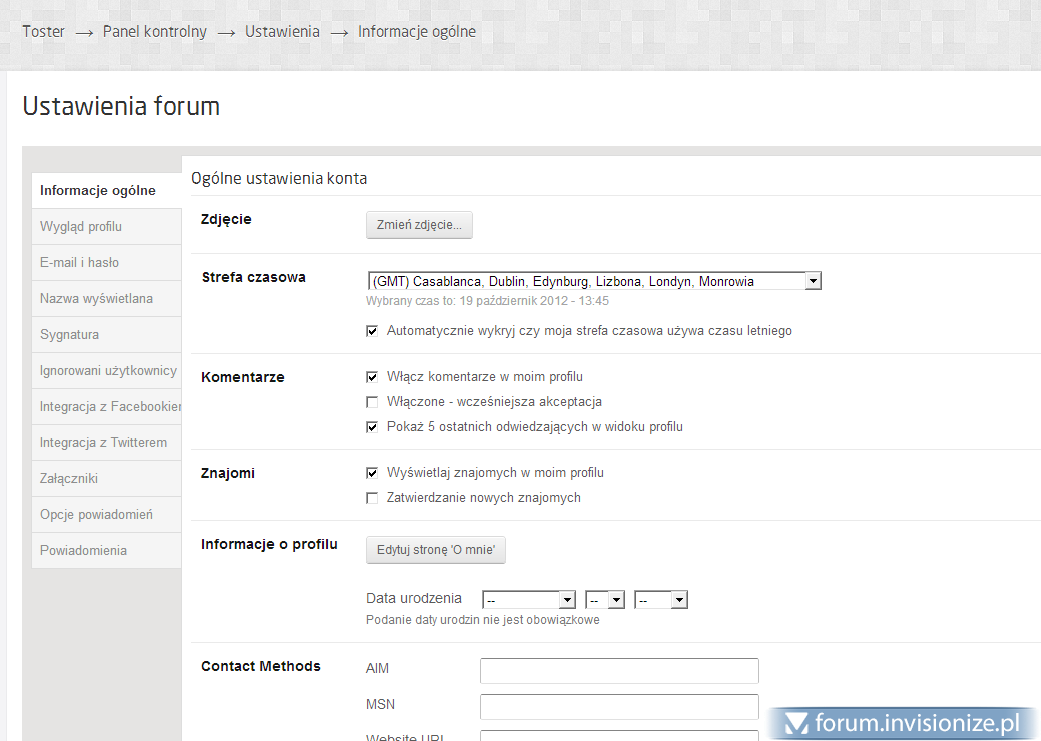Screen dimensions: 1041x741
Task: Enable 'Zatwierdzanie nowych znajomych' checkbox
Action: pos(373,498)
